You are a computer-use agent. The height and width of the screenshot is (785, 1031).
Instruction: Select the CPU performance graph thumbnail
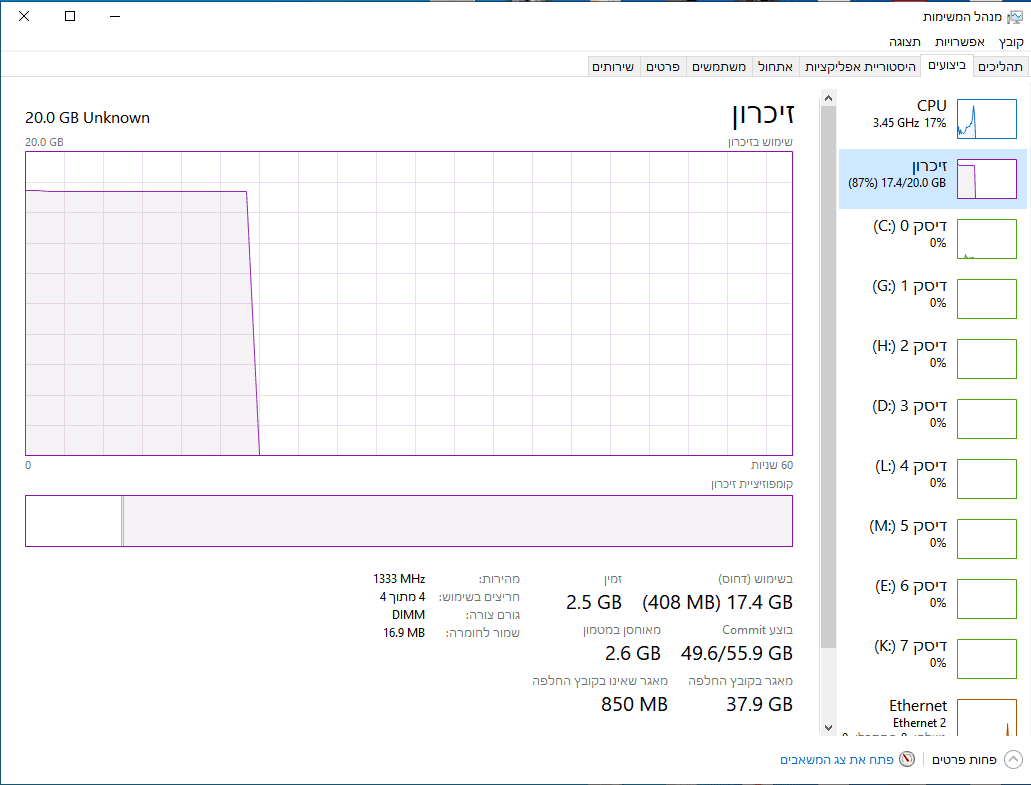pyautogui.click(x=986, y=119)
